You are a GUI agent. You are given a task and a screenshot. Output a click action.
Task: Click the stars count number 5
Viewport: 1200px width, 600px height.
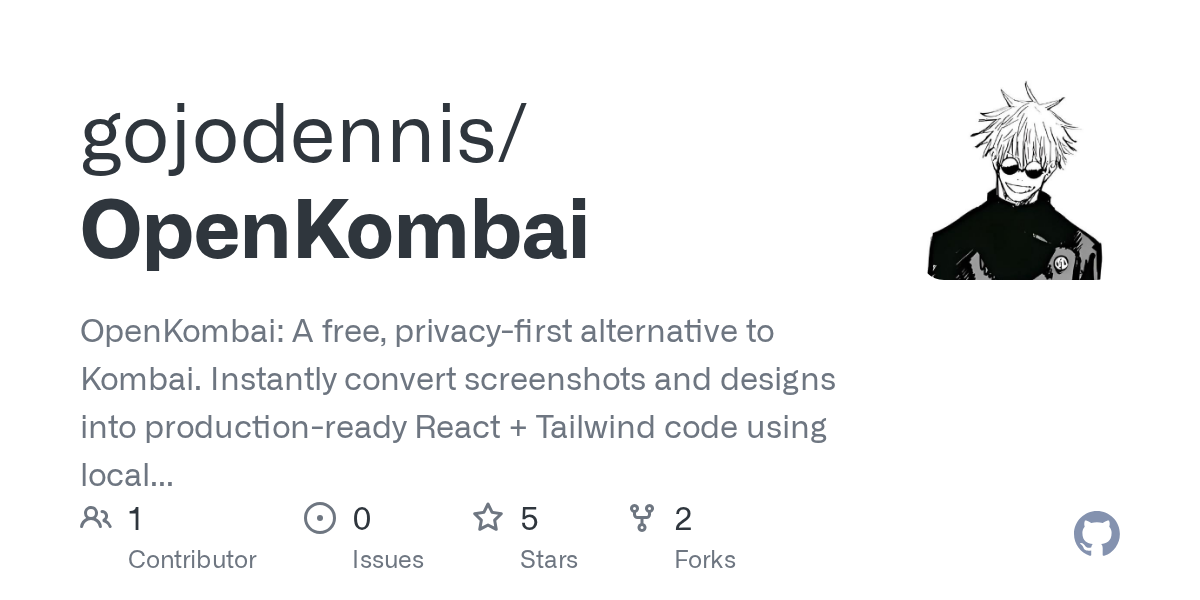(530, 519)
